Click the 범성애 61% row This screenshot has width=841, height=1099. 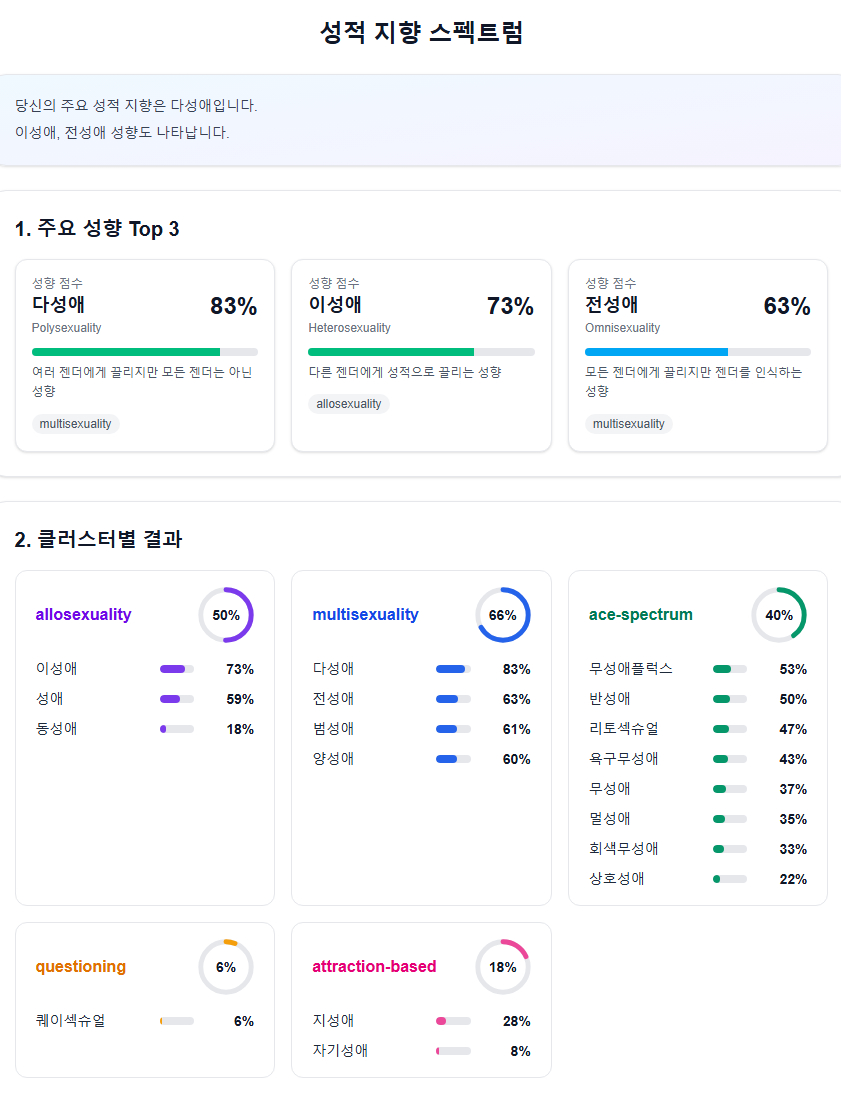click(421, 729)
